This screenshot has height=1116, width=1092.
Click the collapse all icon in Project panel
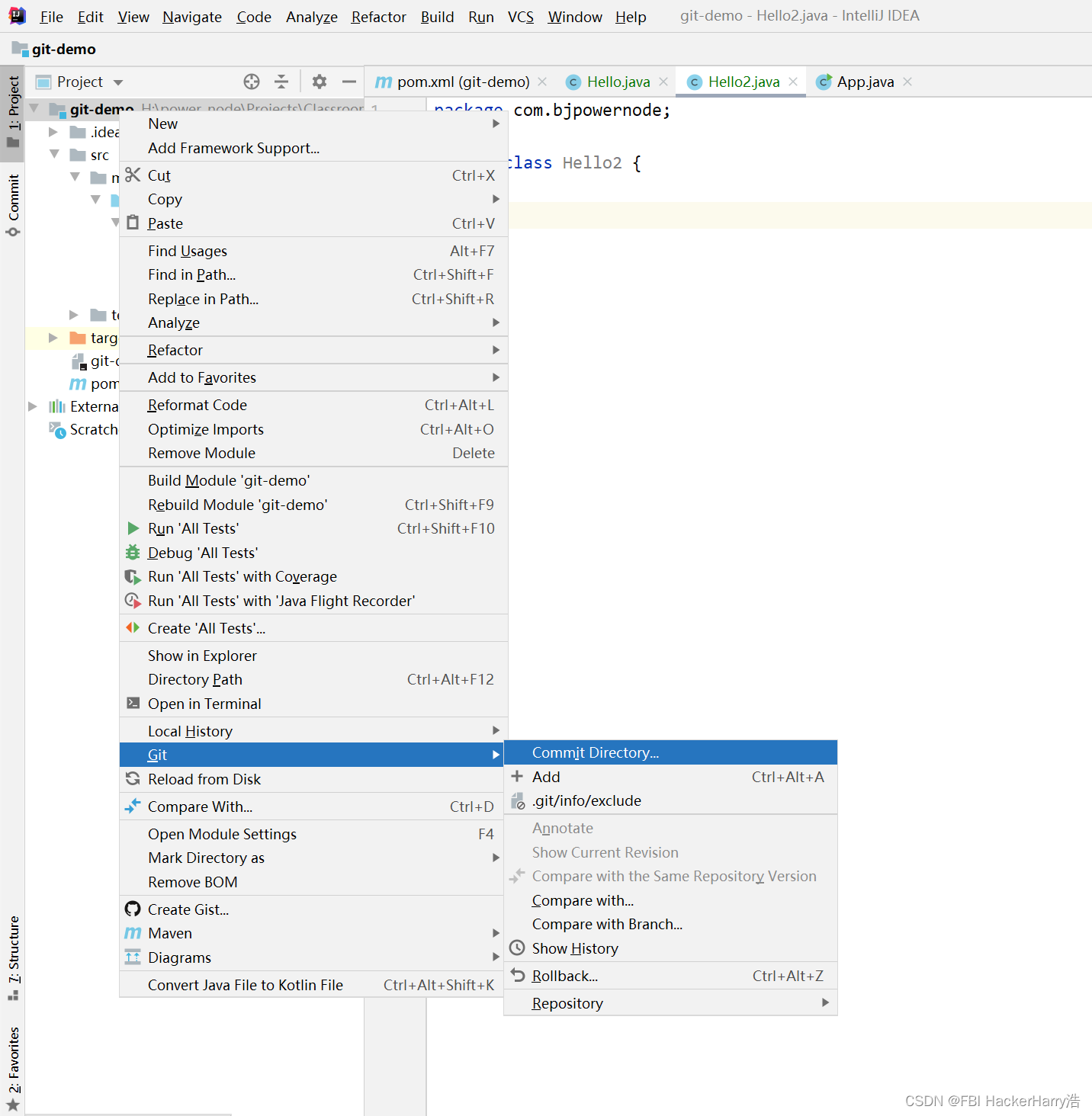pos(281,82)
